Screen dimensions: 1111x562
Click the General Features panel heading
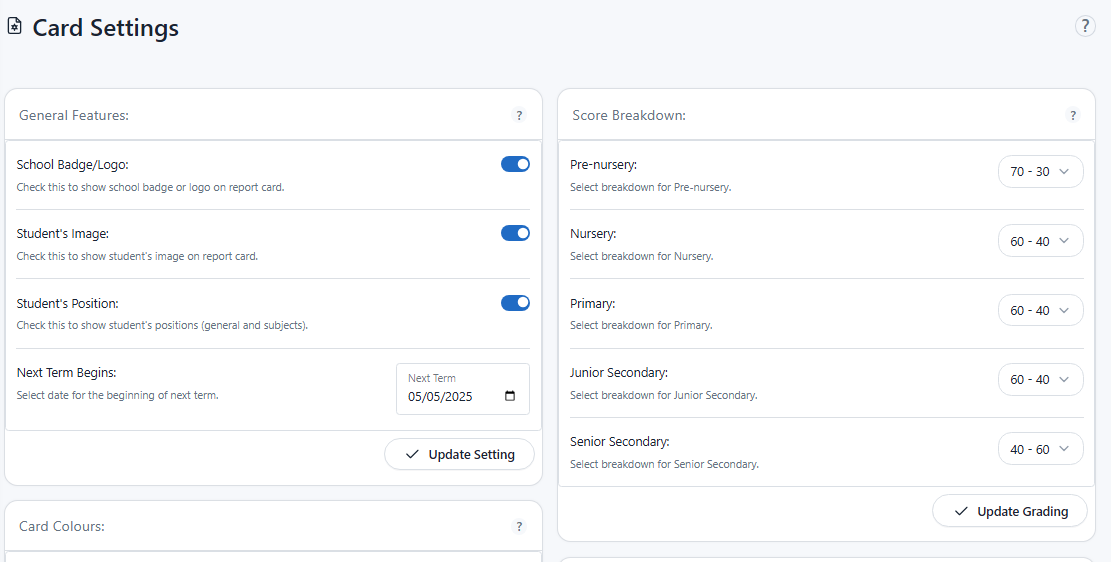[74, 116]
